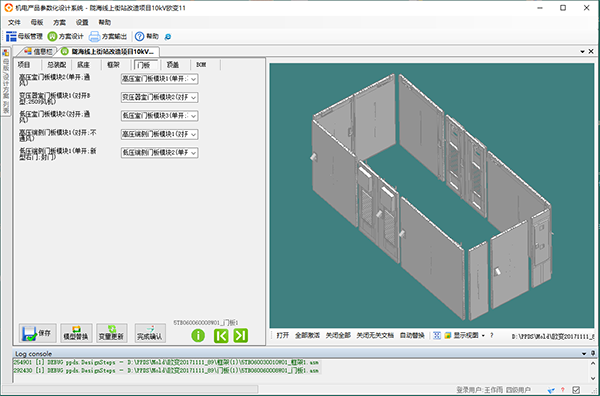600x396 pixels.
Task: Click the 变量更新 button
Action: [111, 333]
